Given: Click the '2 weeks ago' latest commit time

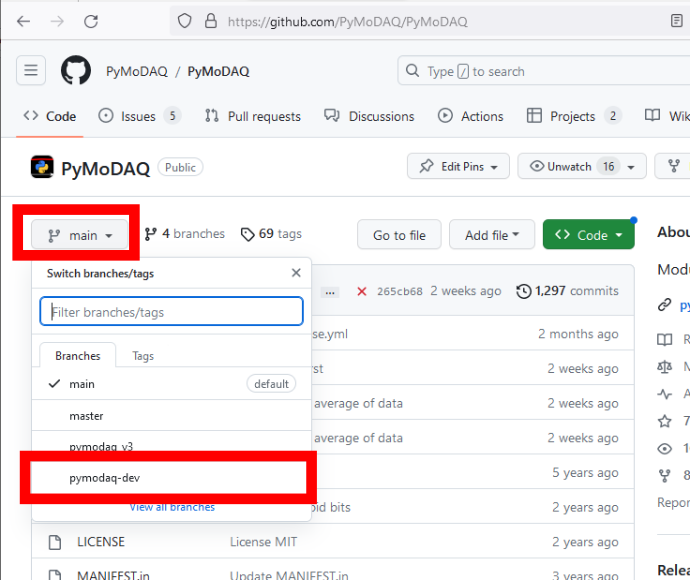Looking at the screenshot, I should (466, 291).
